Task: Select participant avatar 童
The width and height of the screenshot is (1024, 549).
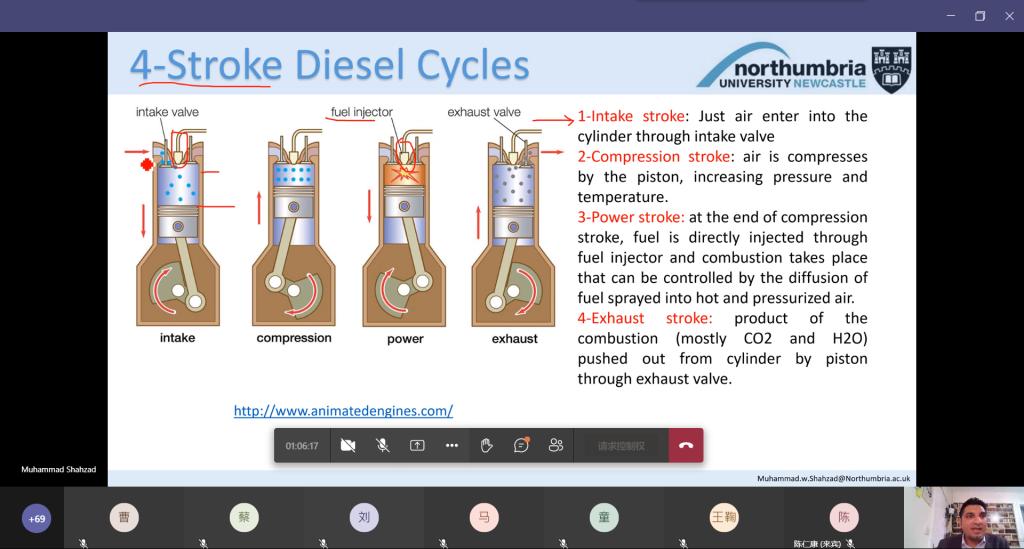Action: [x=604, y=518]
